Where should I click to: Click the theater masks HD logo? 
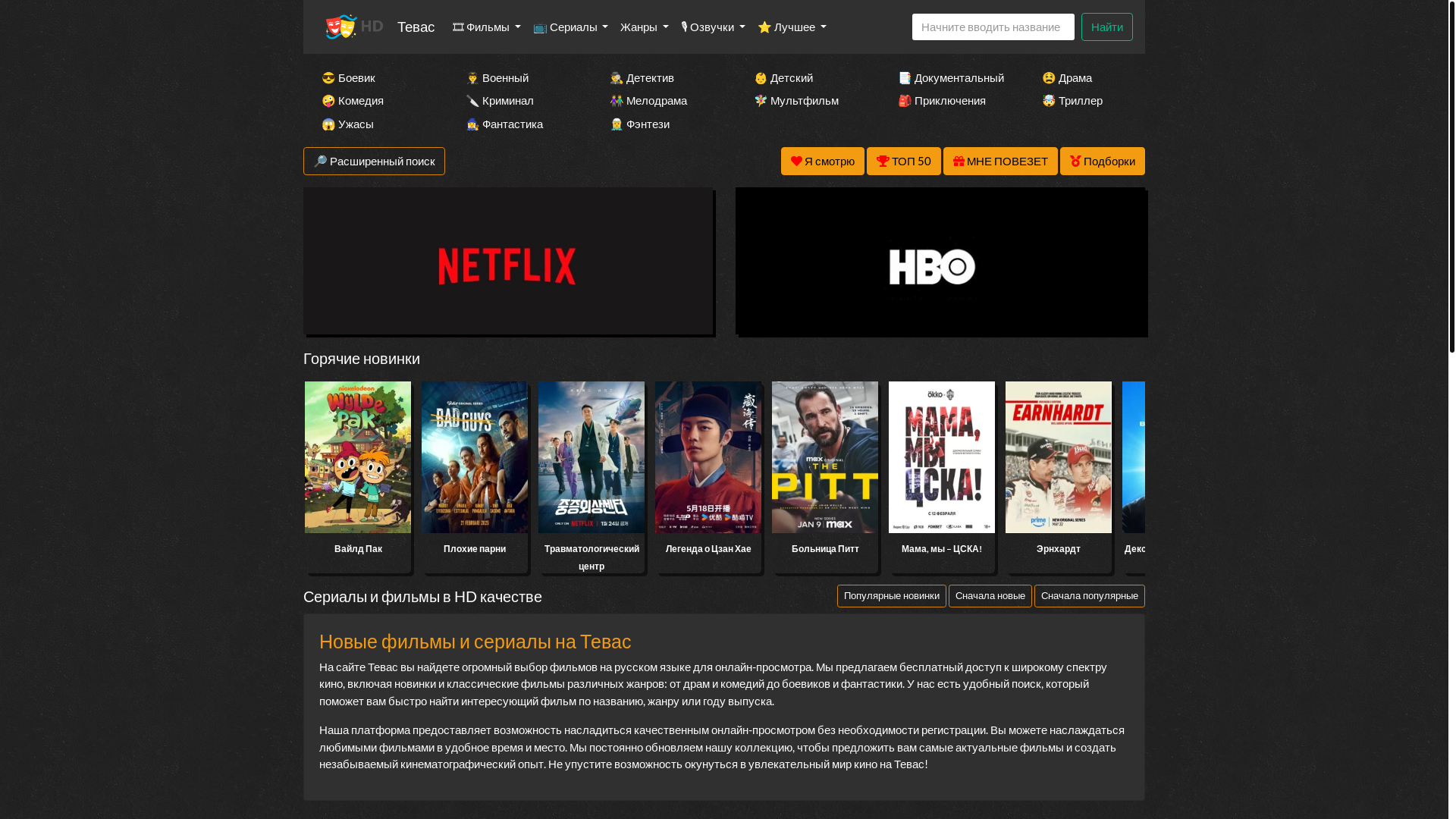[353, 27]
